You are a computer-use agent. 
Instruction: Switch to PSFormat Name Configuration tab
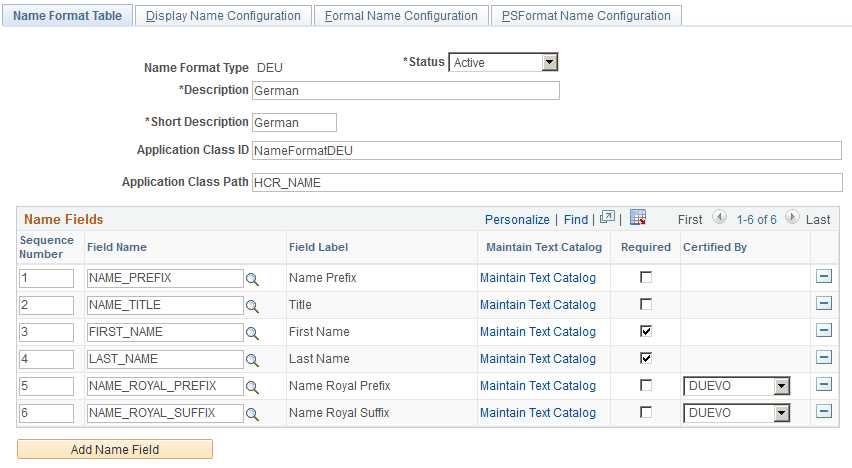pyautogui.click(x=586, y=16)
